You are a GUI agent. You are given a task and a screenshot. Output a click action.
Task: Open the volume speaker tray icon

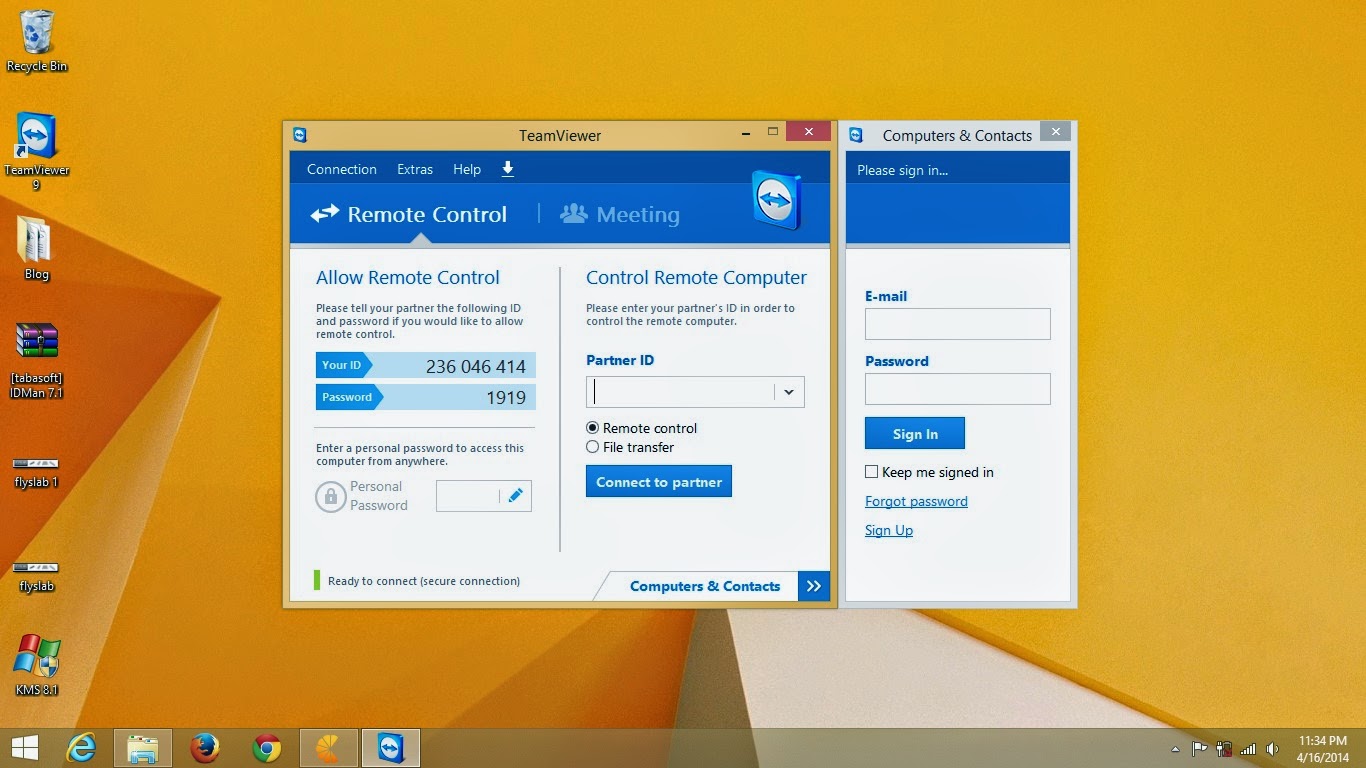pos(1272,748)
